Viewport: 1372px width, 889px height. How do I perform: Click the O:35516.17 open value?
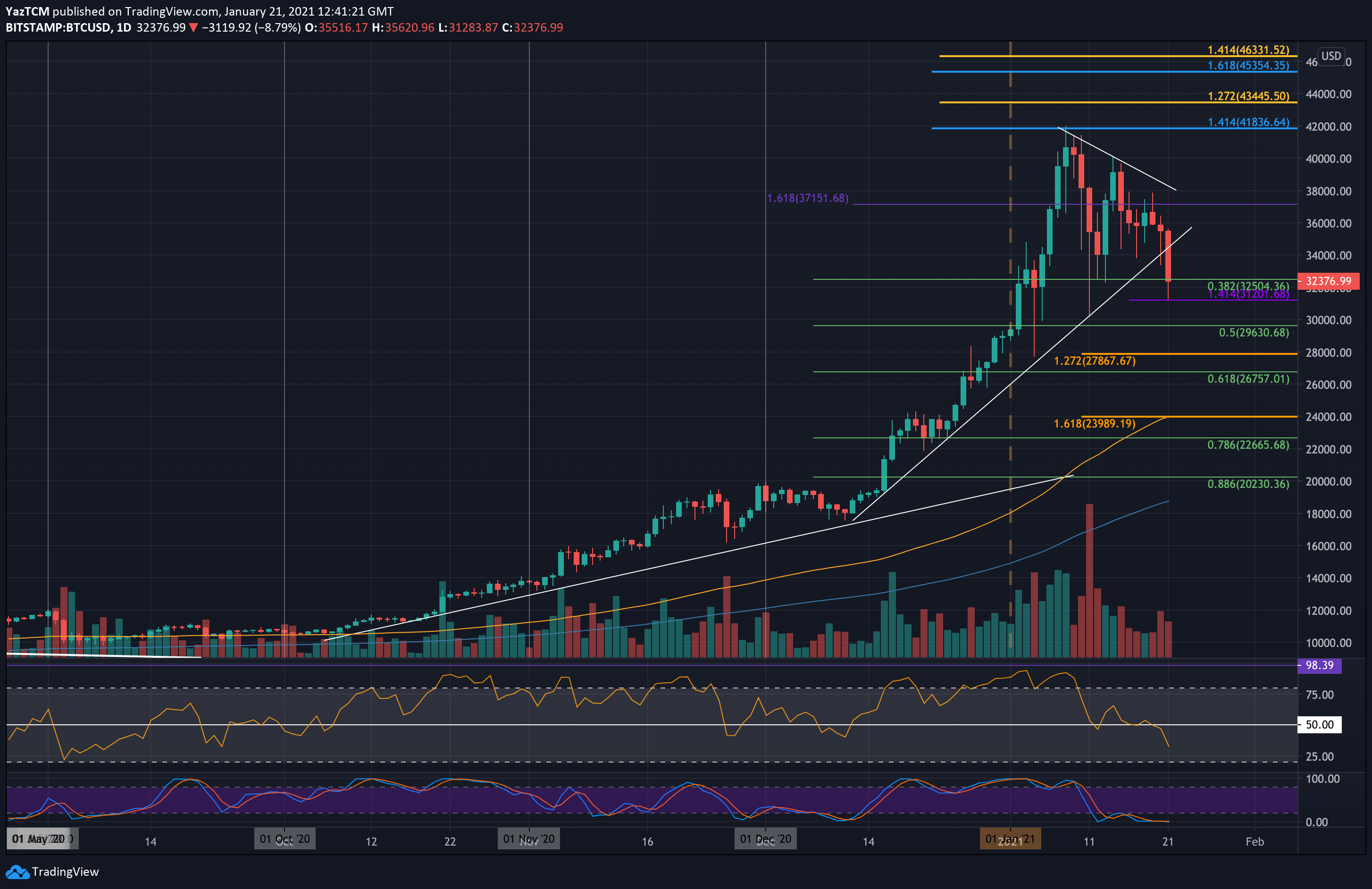pos(336,28)
